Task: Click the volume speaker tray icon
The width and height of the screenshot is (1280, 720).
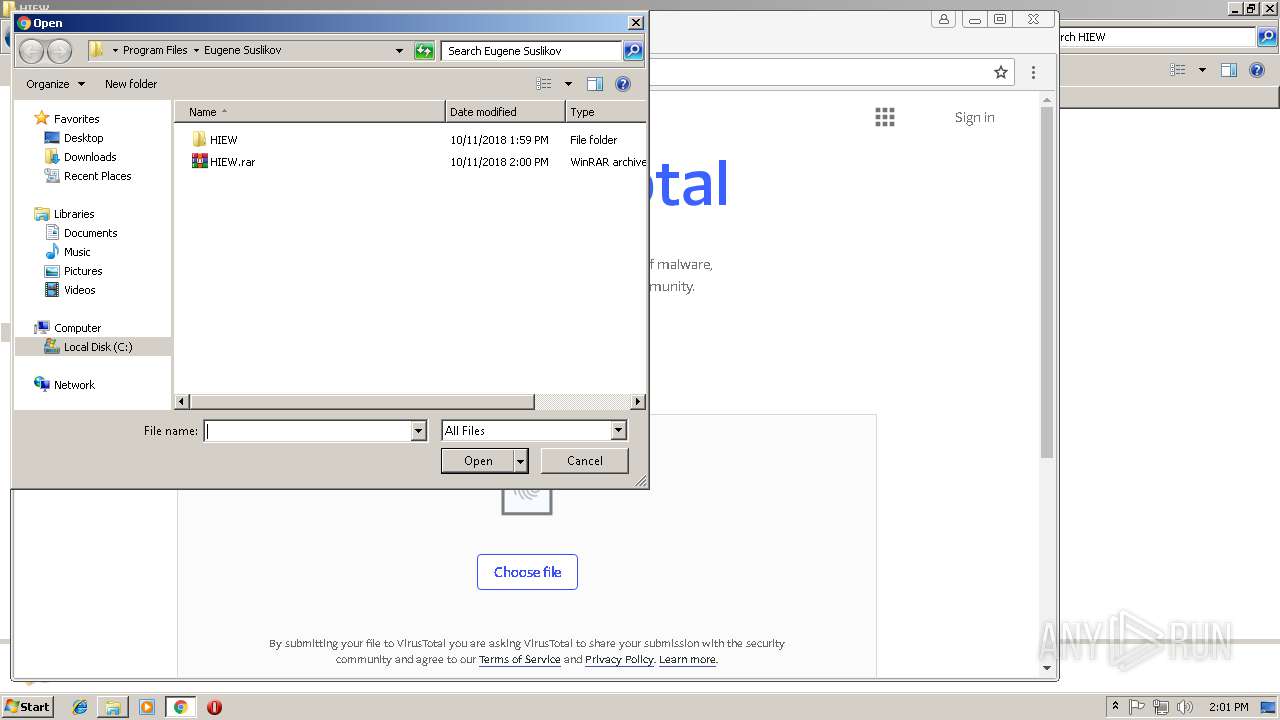Action: coord(1184,707)
